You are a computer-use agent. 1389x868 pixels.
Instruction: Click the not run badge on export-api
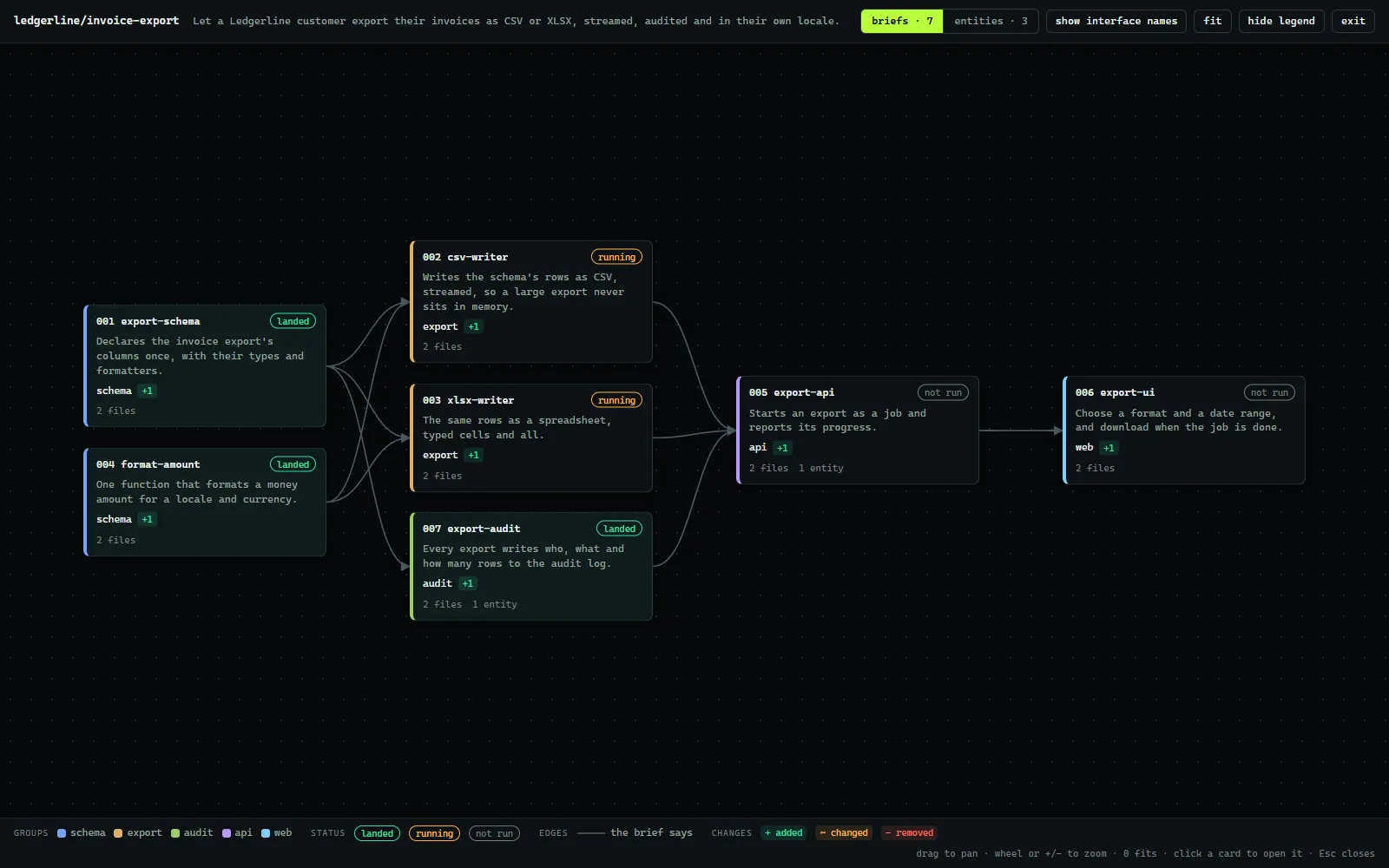943,392
